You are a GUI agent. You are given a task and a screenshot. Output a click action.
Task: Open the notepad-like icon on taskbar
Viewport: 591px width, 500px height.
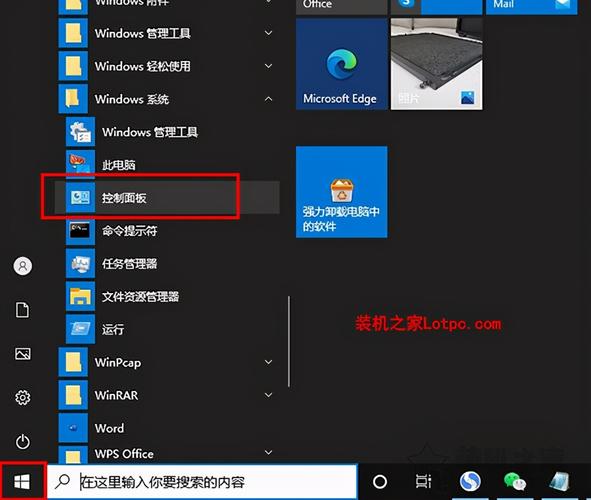[559, 481]
